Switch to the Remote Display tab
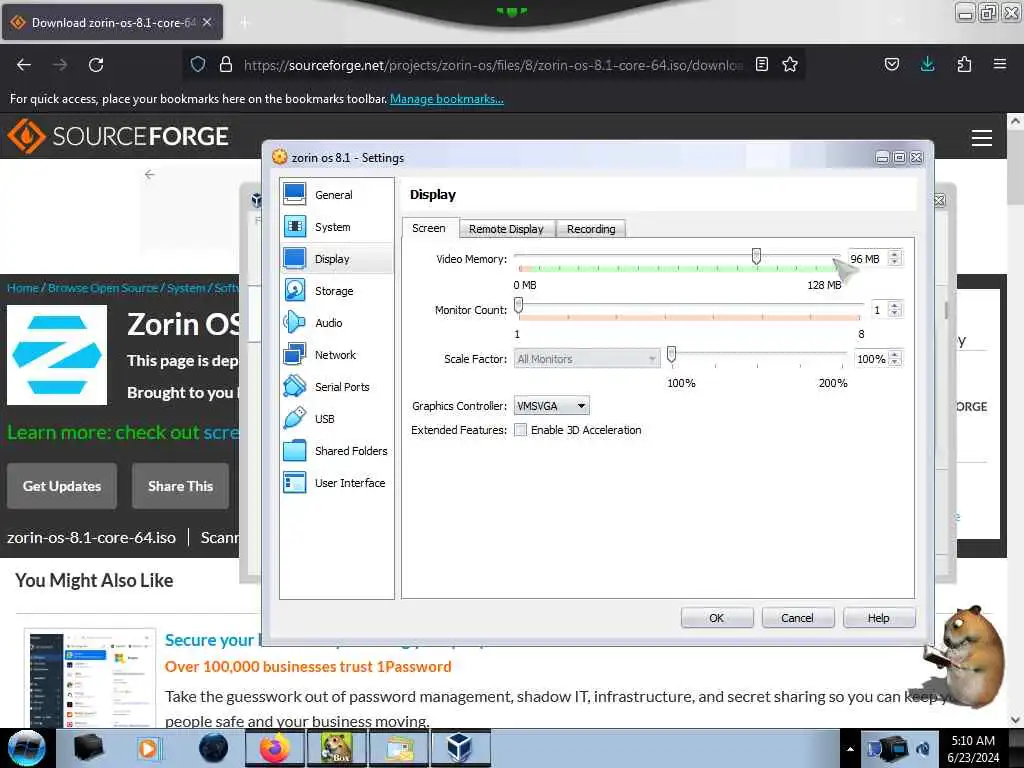 (x=506, y=229)
